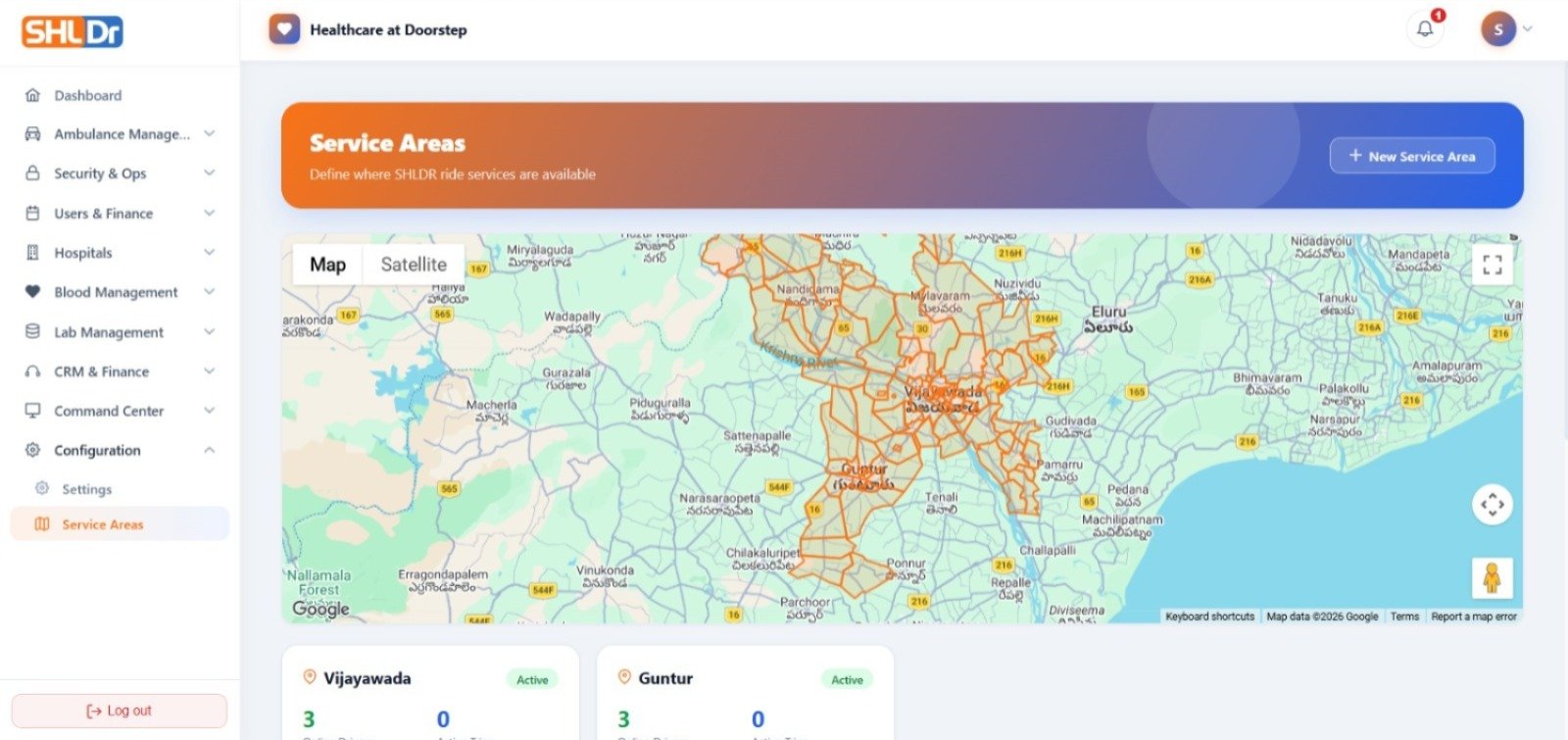Click New Service Area button
The height and width of the screenshot is (740, 1568).
pos(1411,156)
